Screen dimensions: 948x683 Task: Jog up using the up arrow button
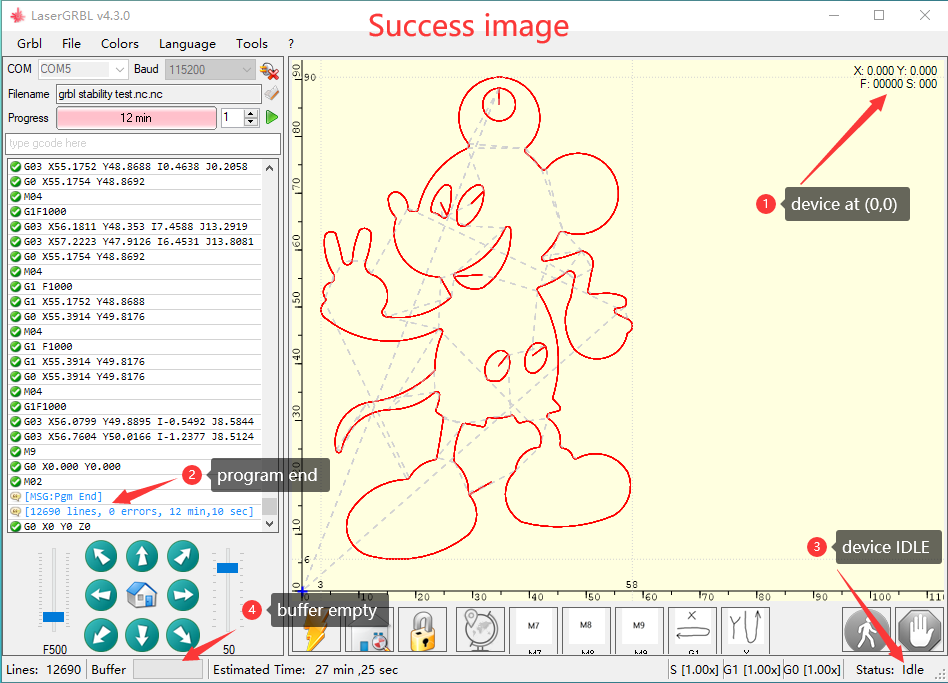[142, 556]
